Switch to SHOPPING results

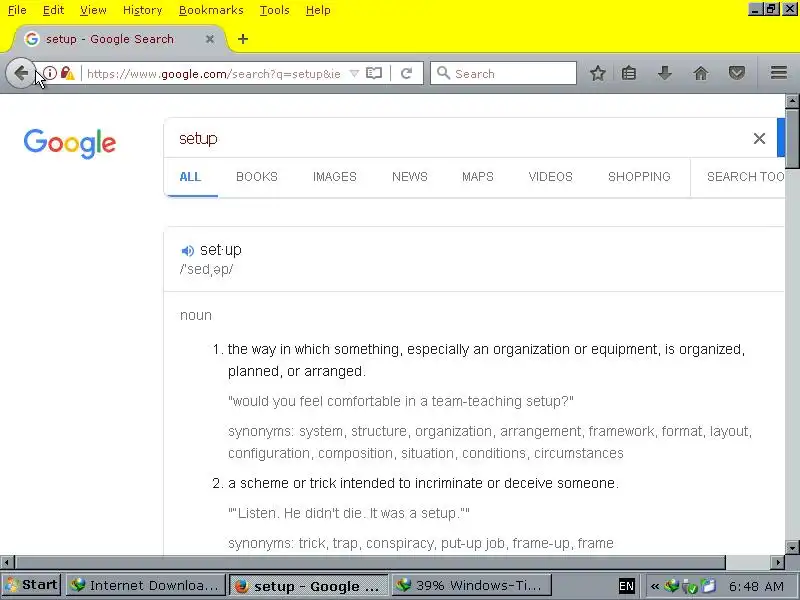tap(639, 177)
